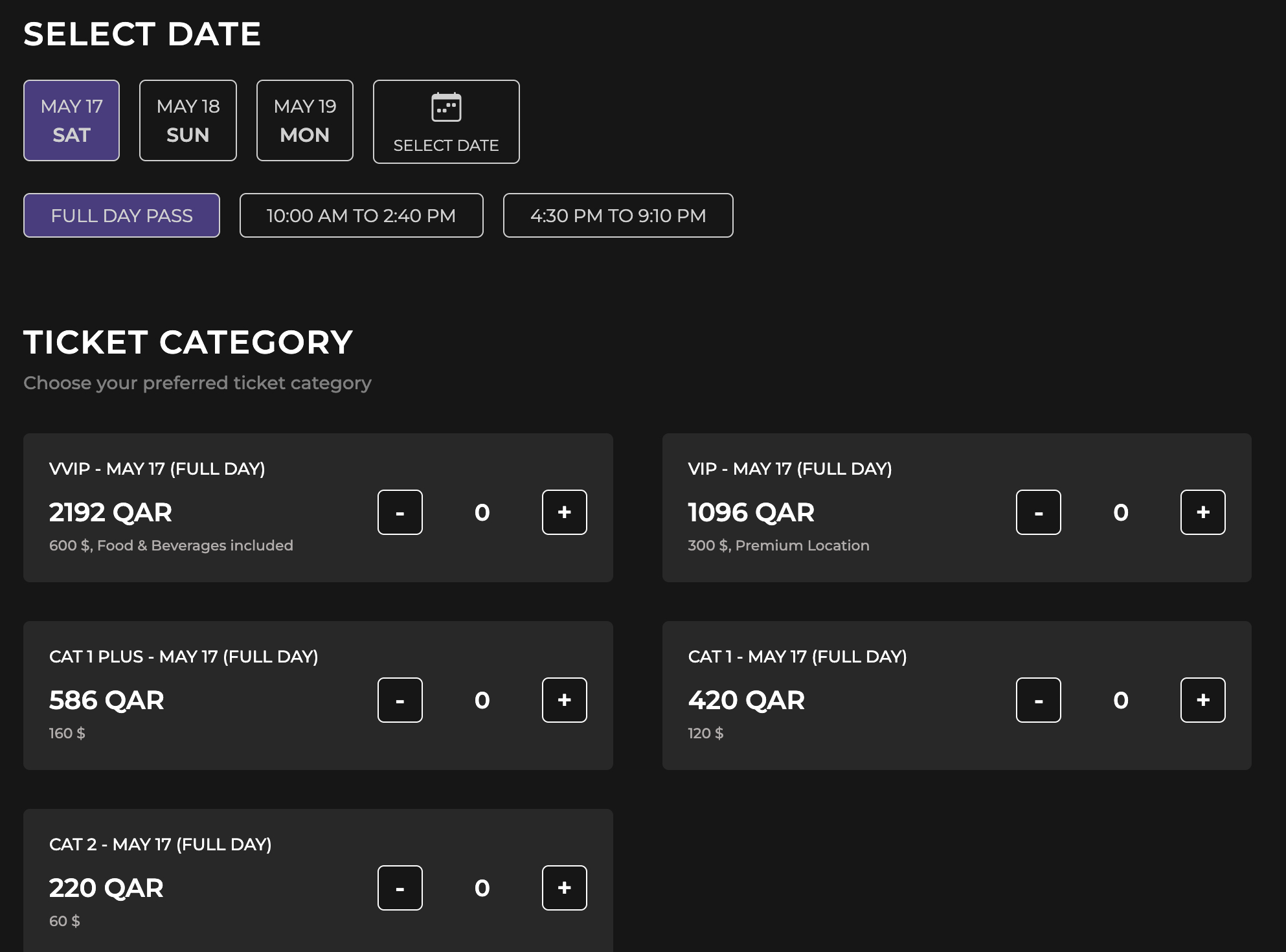Image resolution: width=1286 pixels, height=952 pixels.
Task: Select the MAY 17 SAT date
Action: pyautogui.click(x=71, y=120)
